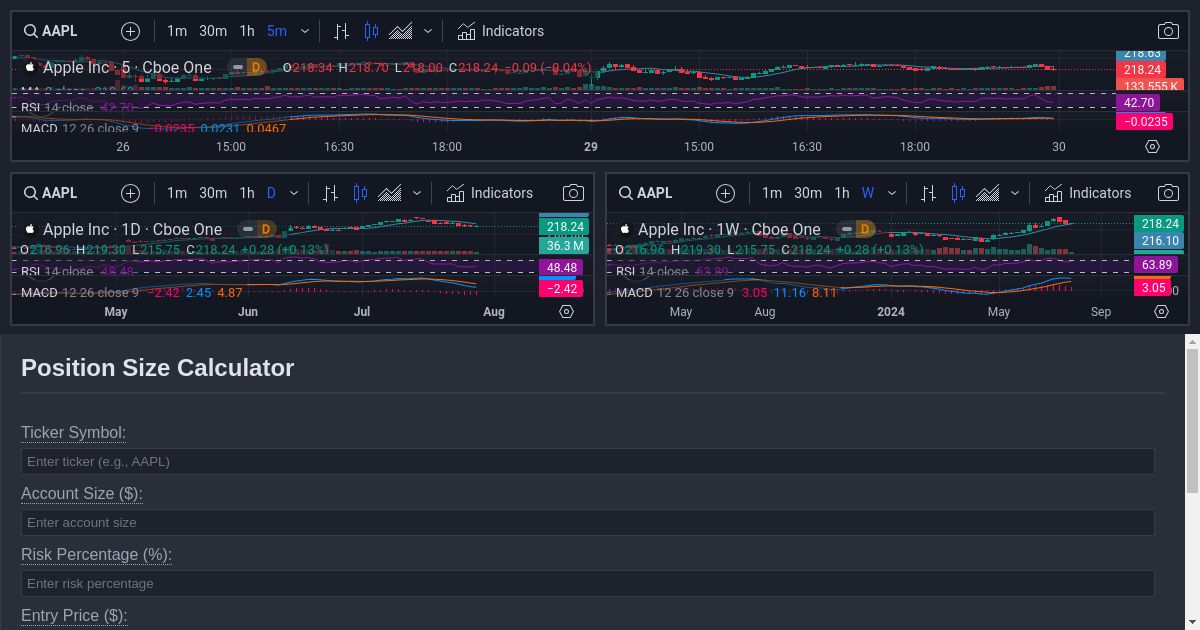Take a snapshot of the daily chart
Viewport: 1200px width, 630px height.
(573, 193)
